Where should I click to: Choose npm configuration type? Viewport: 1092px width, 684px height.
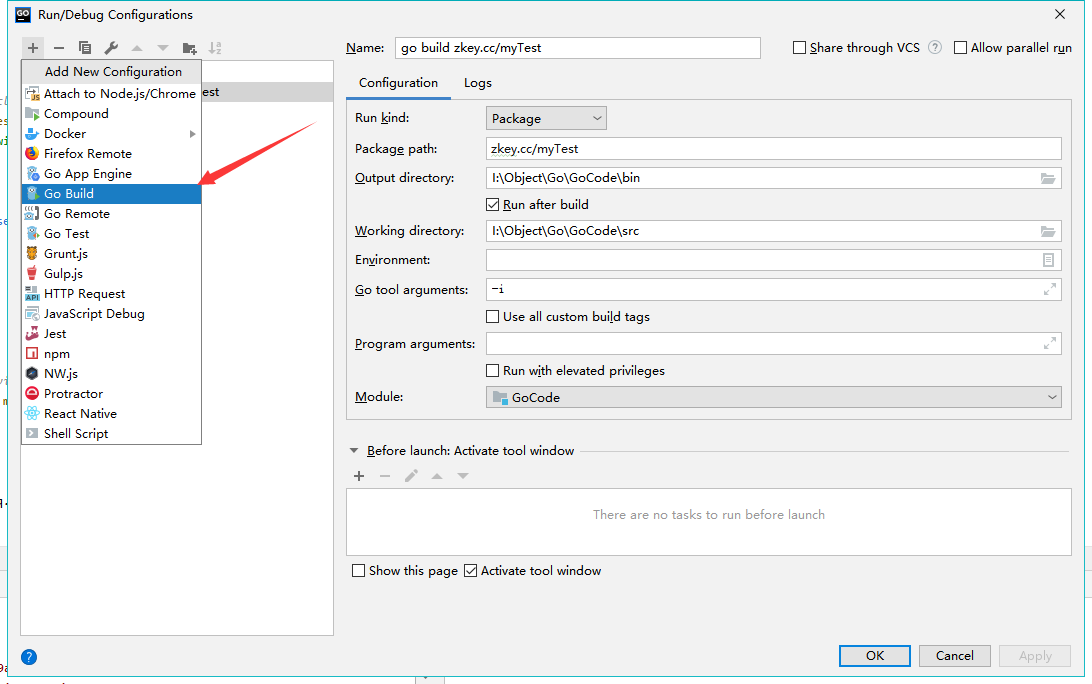[111, 354]
